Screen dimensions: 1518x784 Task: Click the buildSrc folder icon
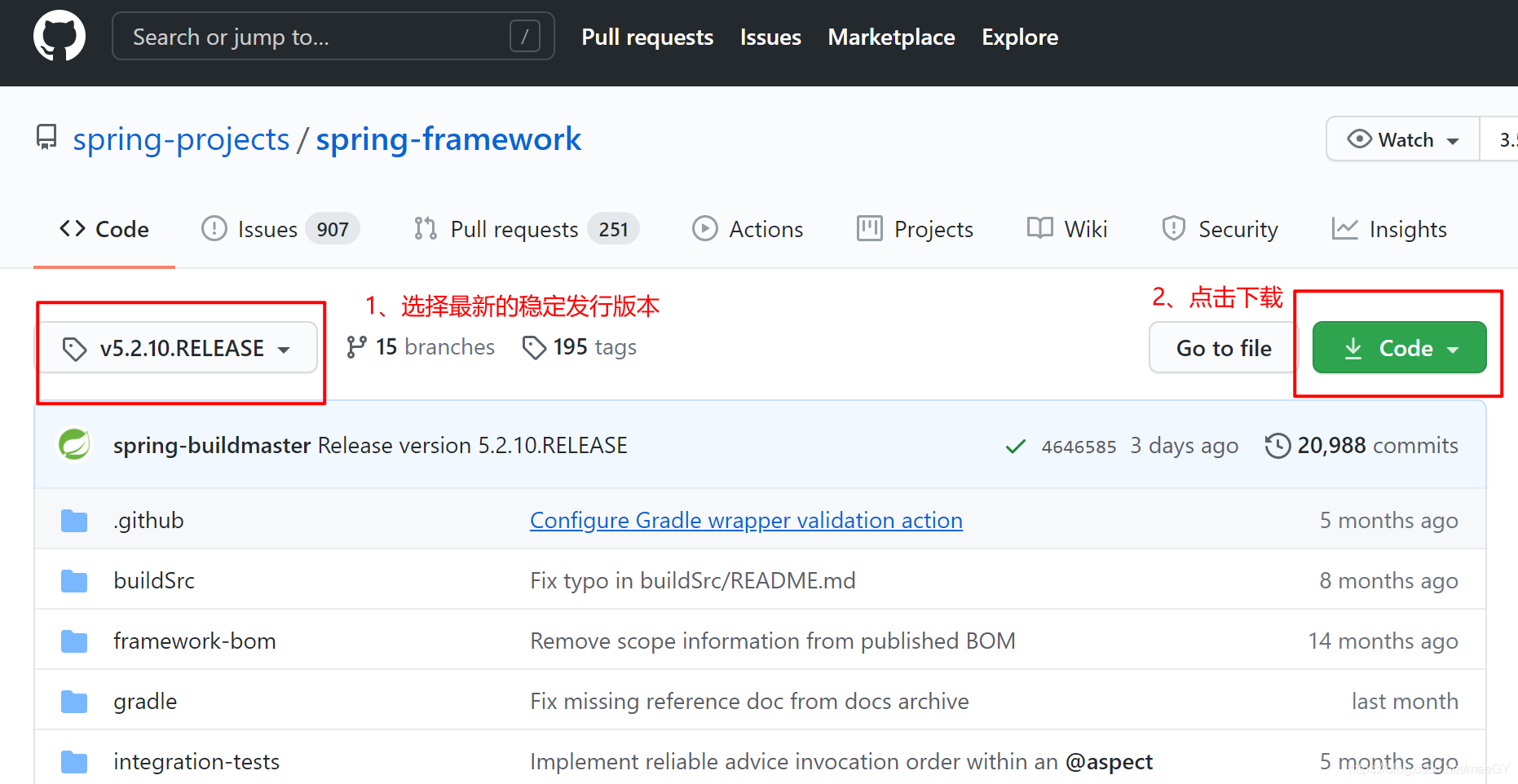click(74, 581)
